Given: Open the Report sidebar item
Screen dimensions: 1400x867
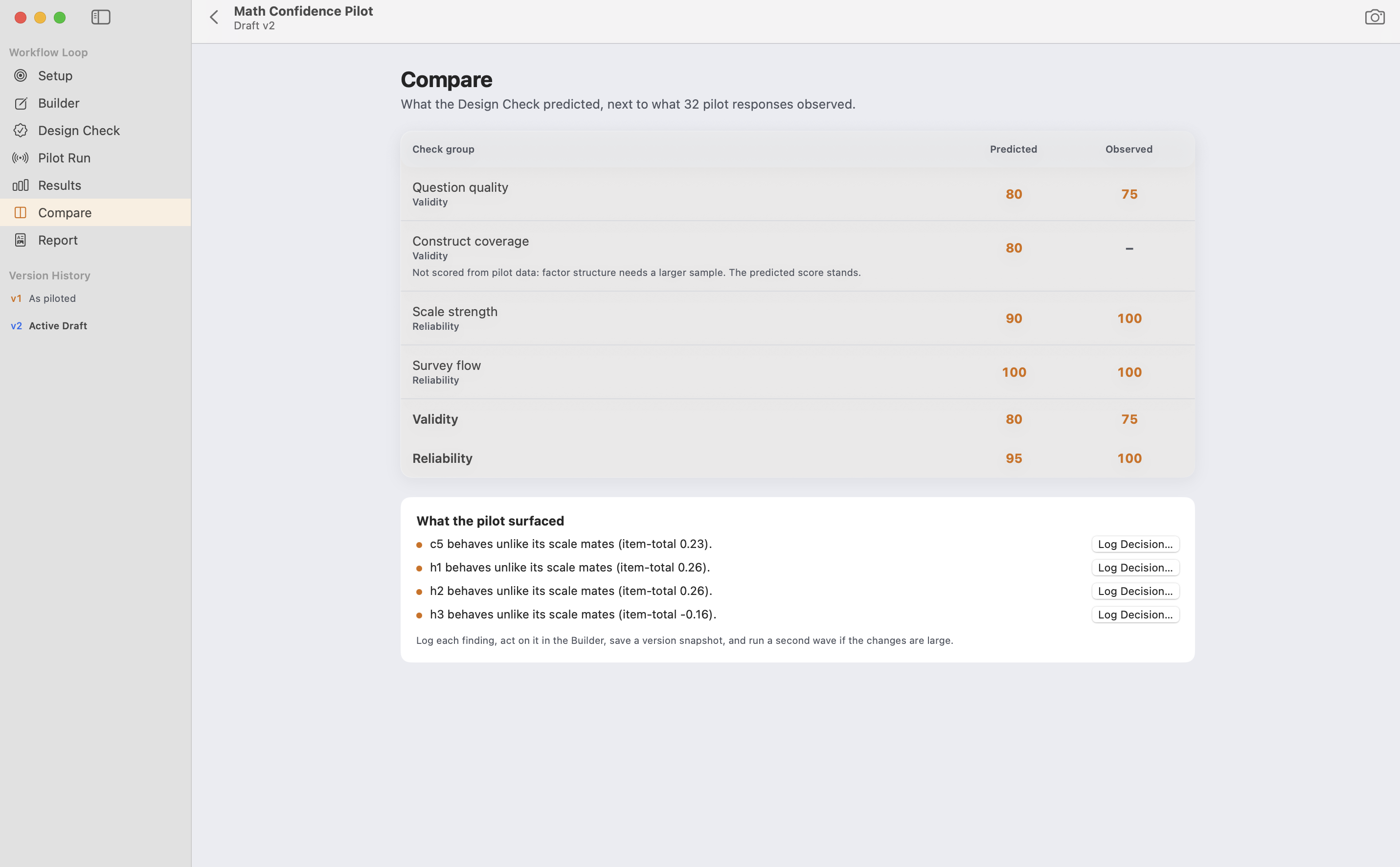Looking at the screenshot, I should (x=95, y=240).
